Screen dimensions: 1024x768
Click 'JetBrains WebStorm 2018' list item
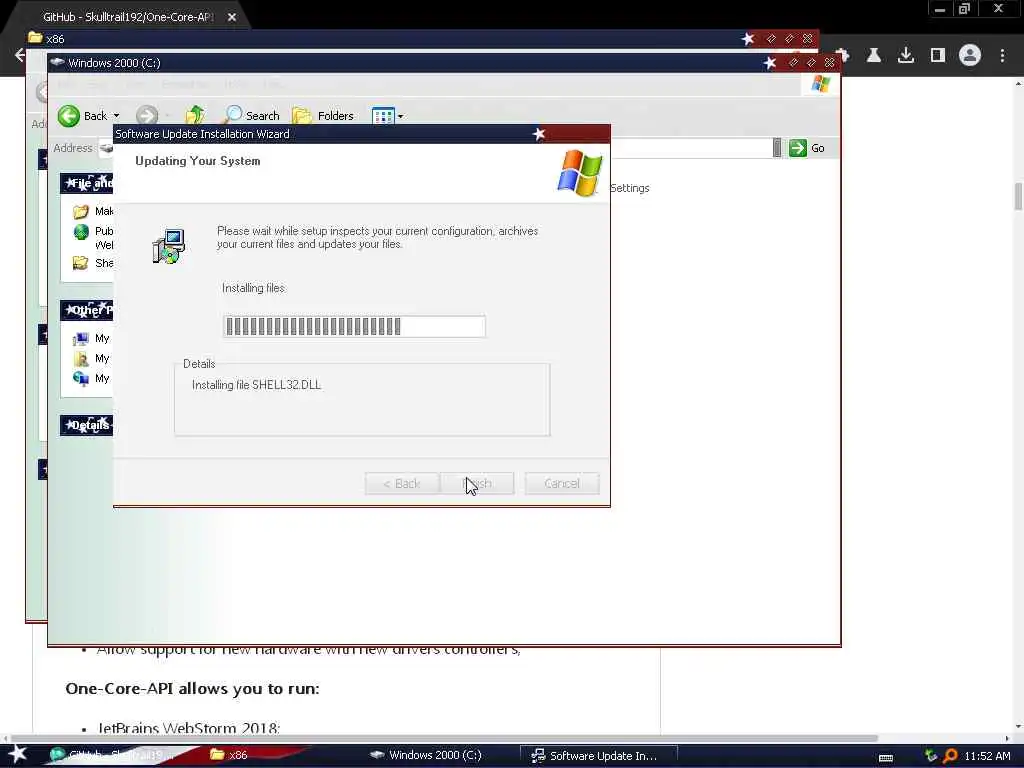click(189, 728)
